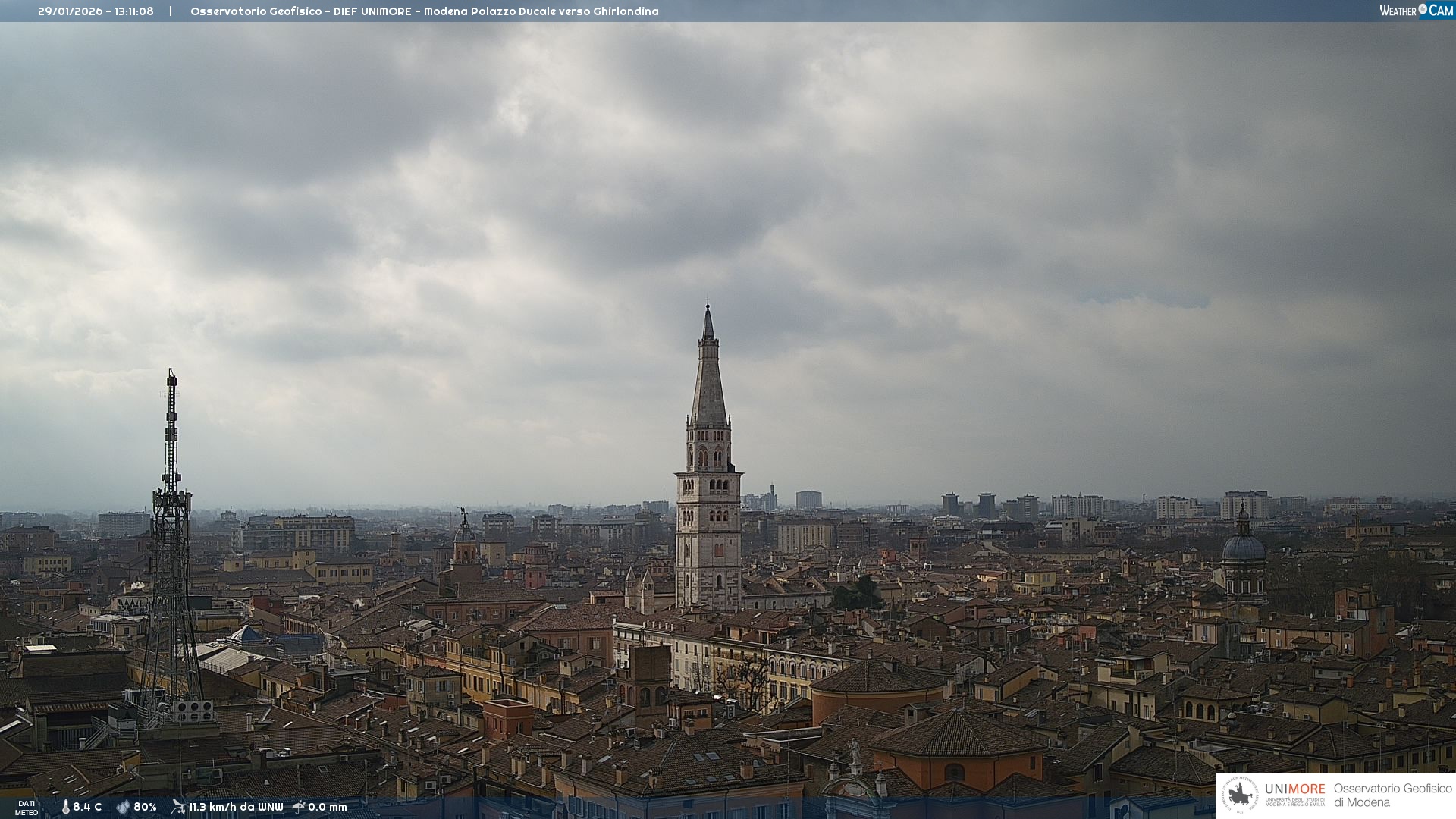Click the DATI METEO label
The image size is (1456, 819).
27,808
